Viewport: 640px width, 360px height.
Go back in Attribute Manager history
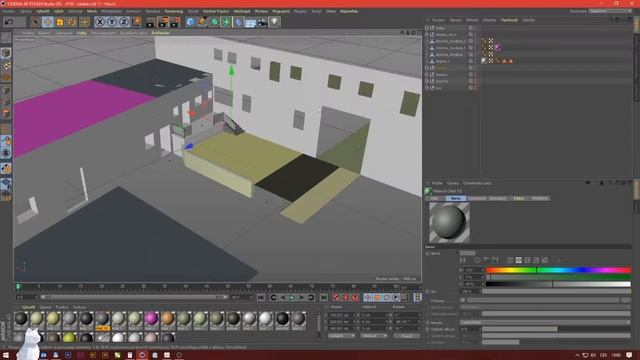pyautogui.click(x=587, y=183)
